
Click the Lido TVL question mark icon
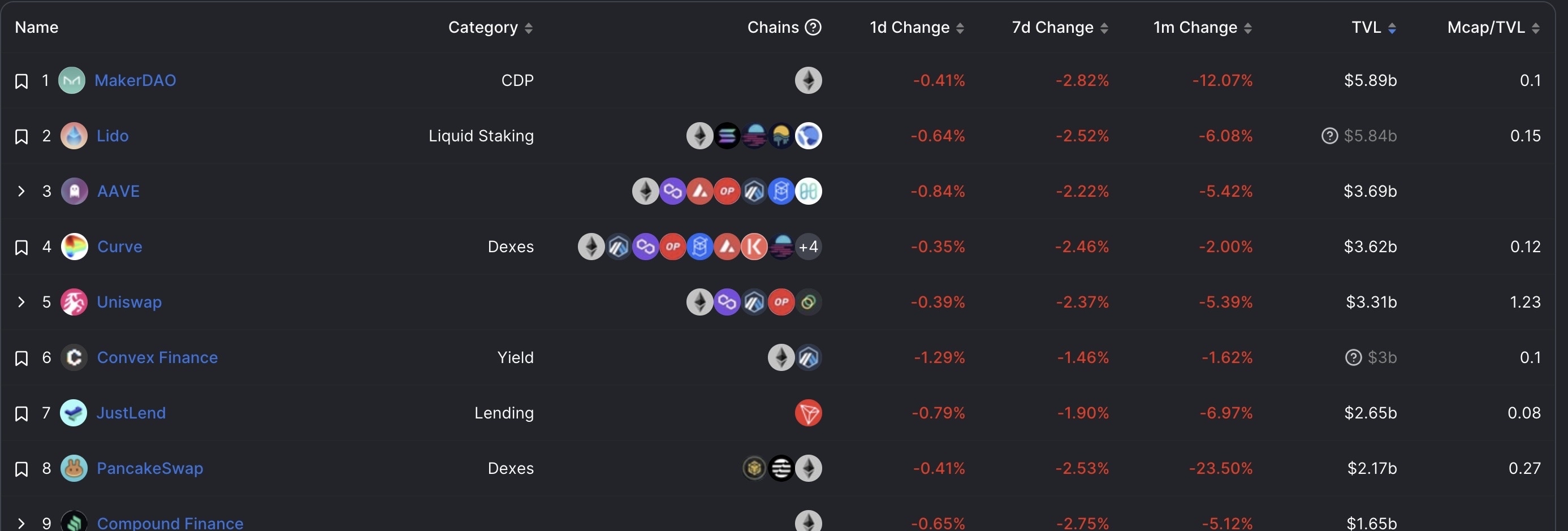coord(1329,136)
